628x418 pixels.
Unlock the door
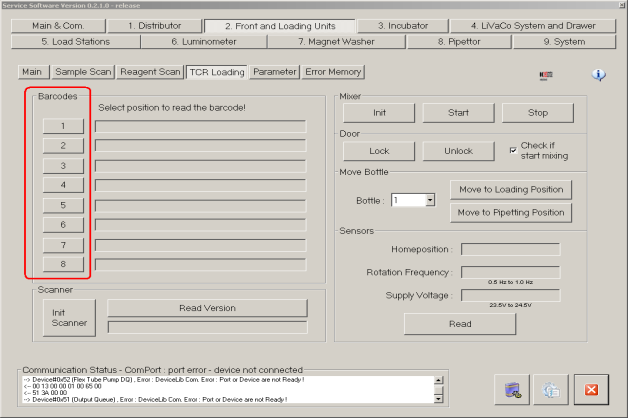point(458,151)
